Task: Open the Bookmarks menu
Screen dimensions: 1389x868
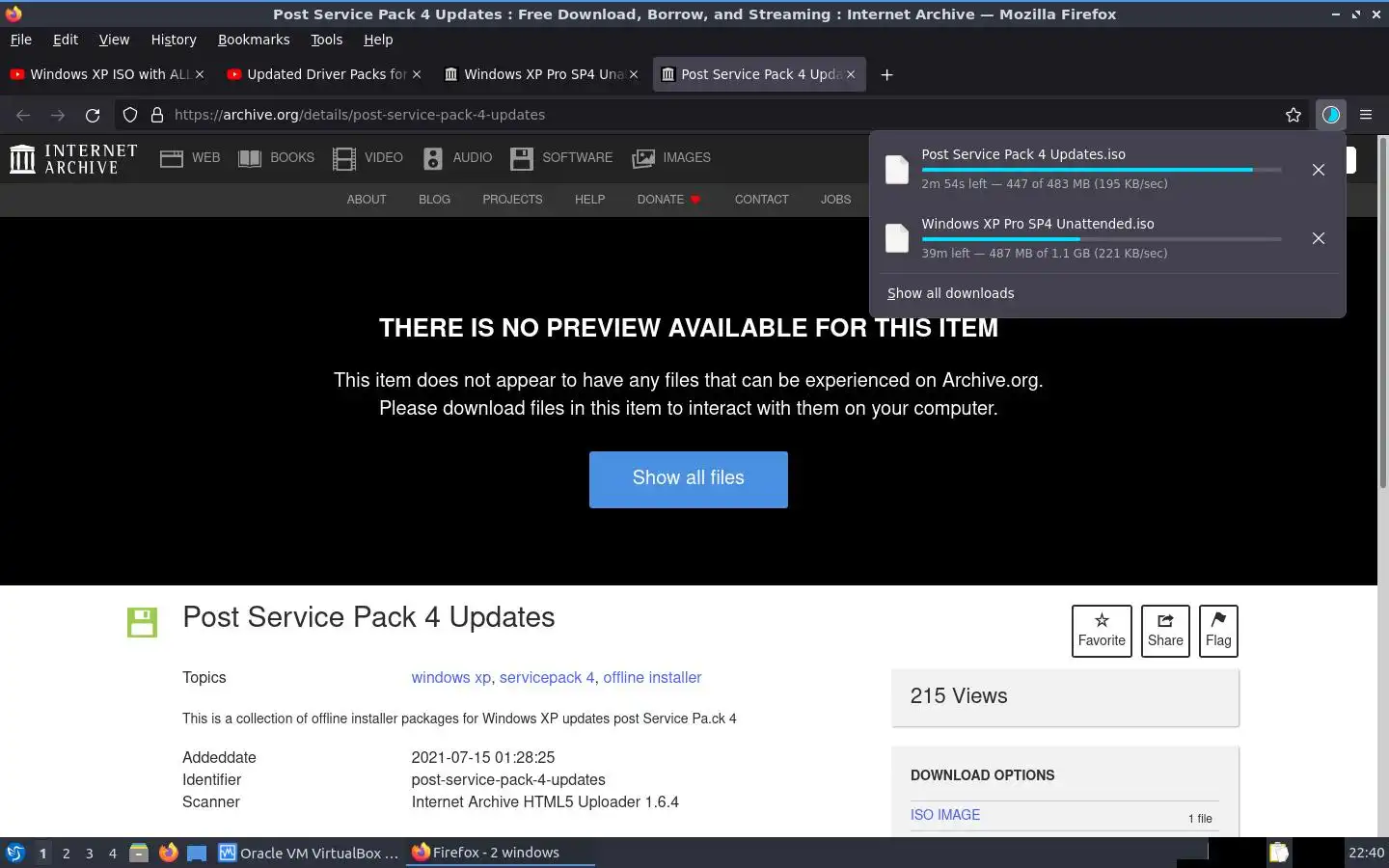Action: 254,40
